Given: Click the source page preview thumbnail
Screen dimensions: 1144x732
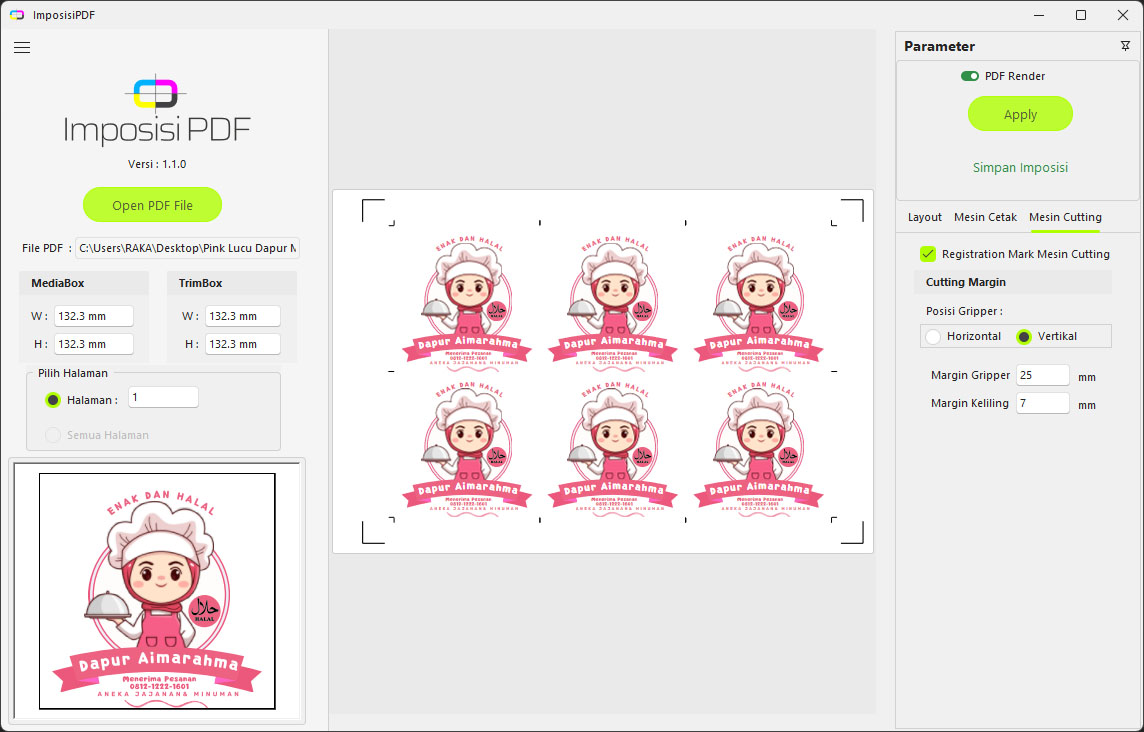Looking at the screenshot, I should 157,591.
